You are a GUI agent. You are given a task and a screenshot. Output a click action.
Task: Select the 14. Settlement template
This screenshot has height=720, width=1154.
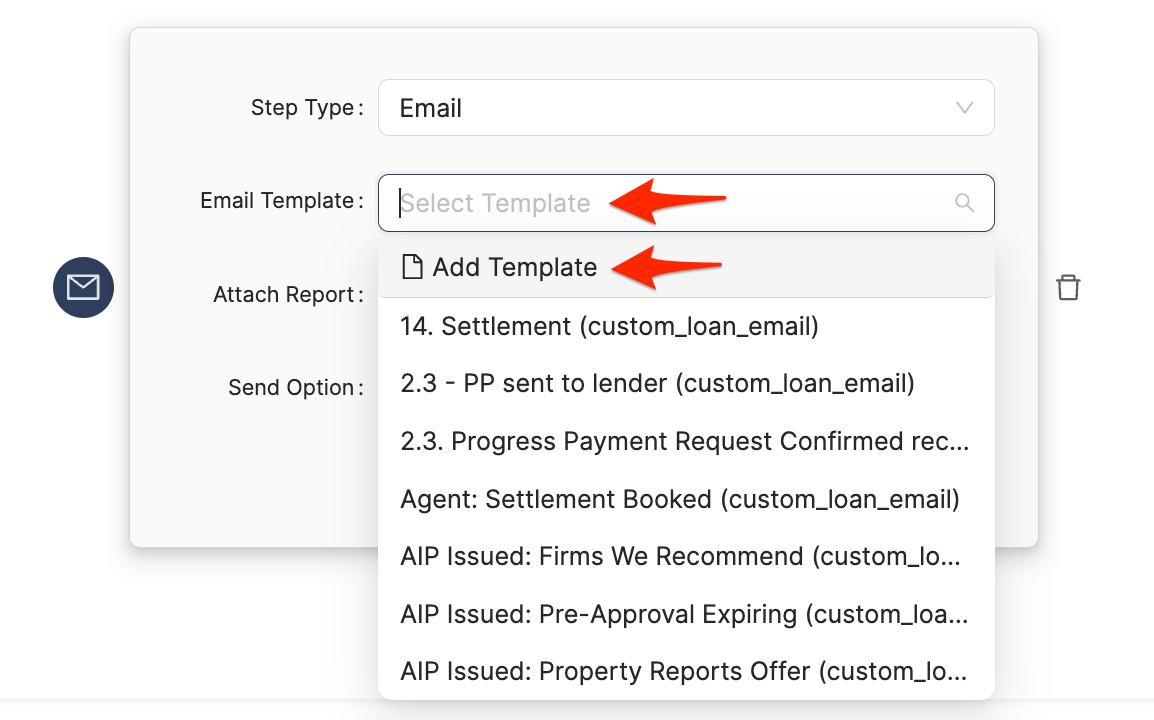[x=609, y=326]
